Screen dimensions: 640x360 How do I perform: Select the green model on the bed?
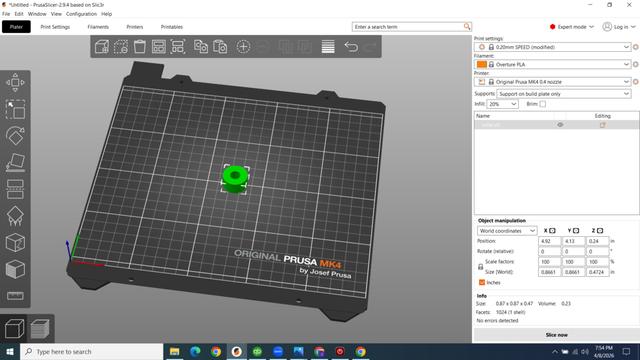[235, 179]
